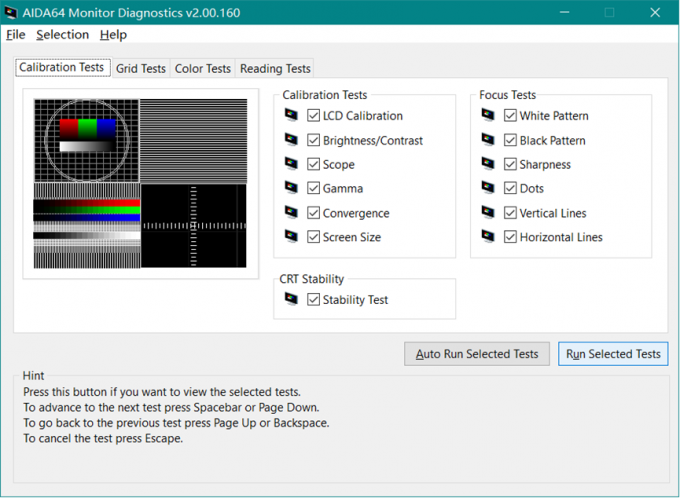Image resolution: width=680 pixels, height=498 pixels.
Task: Click the monitor icon beside Convergence
Action: (290, 213)
